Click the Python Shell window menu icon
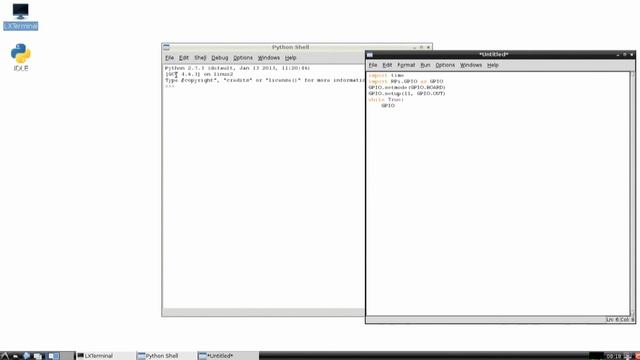Screen dimensions: 640x360 [167, 47]
